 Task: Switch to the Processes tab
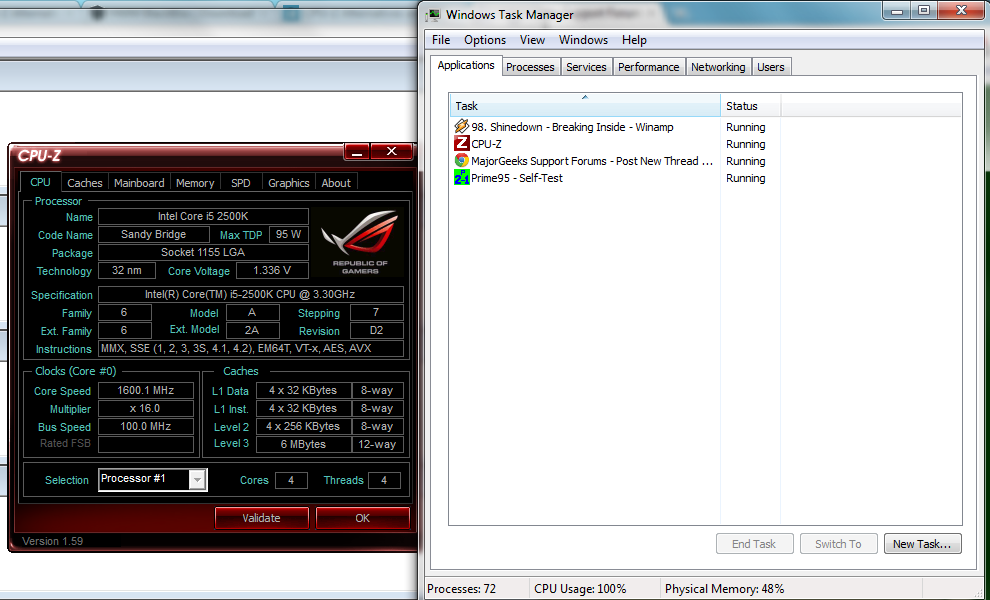click(530, 67)
